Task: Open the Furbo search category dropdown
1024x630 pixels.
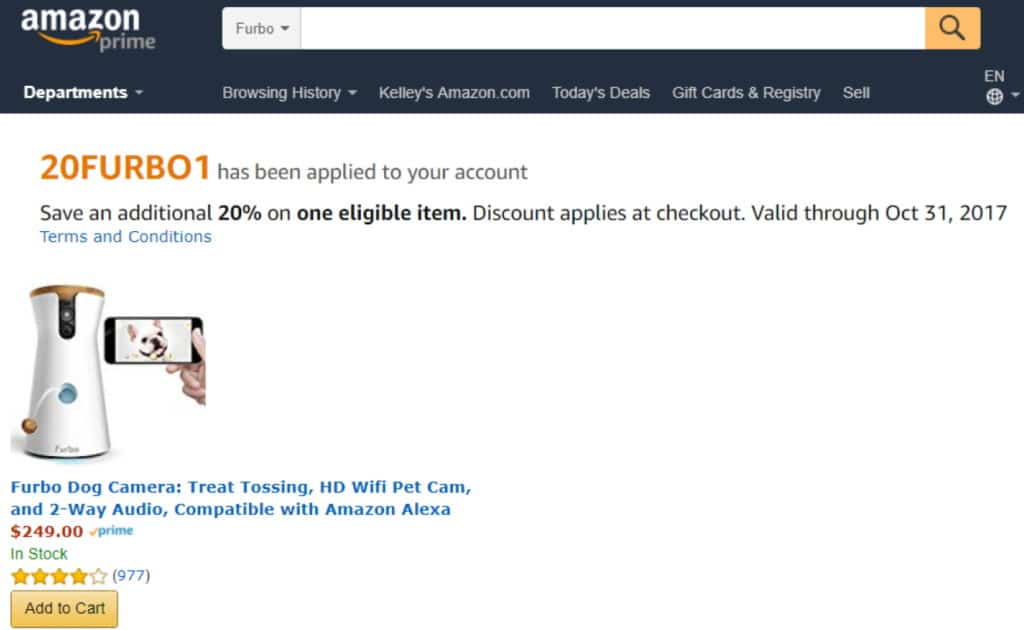Action: tap(260, 28)
